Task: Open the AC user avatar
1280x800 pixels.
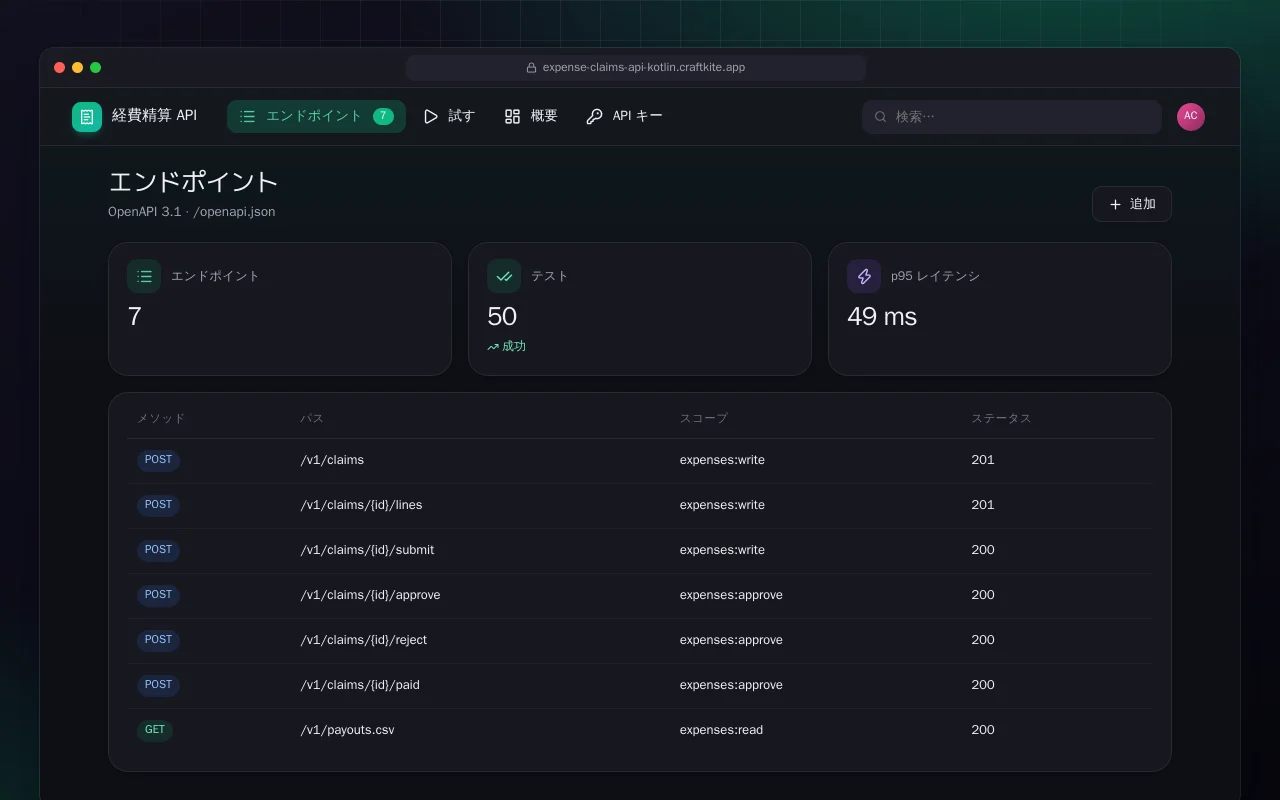Action: tap(1191, 117)
